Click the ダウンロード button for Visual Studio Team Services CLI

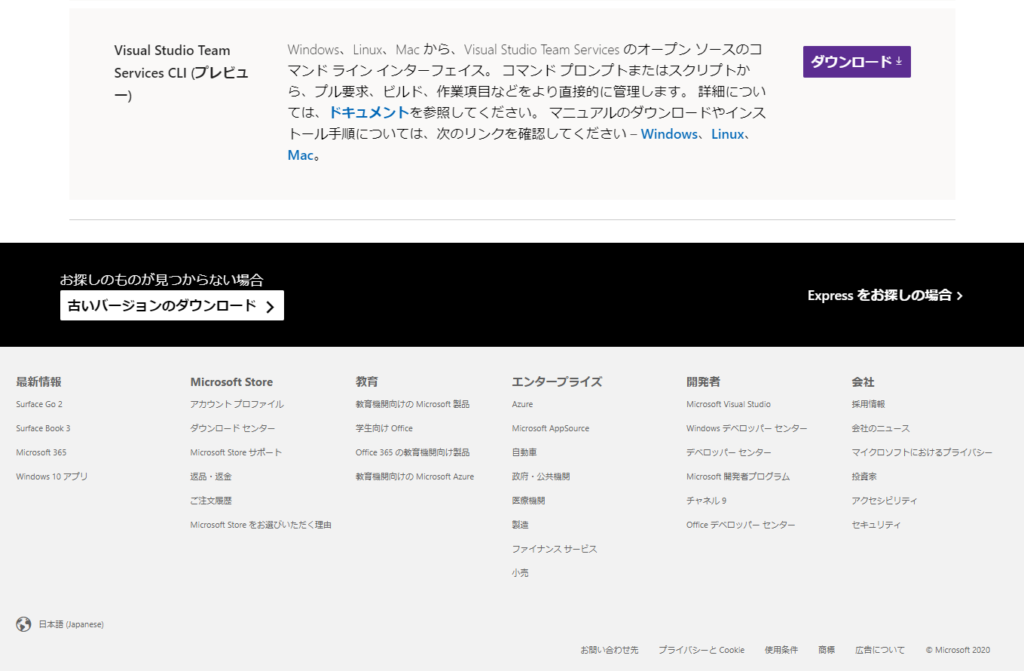point(856,61)
